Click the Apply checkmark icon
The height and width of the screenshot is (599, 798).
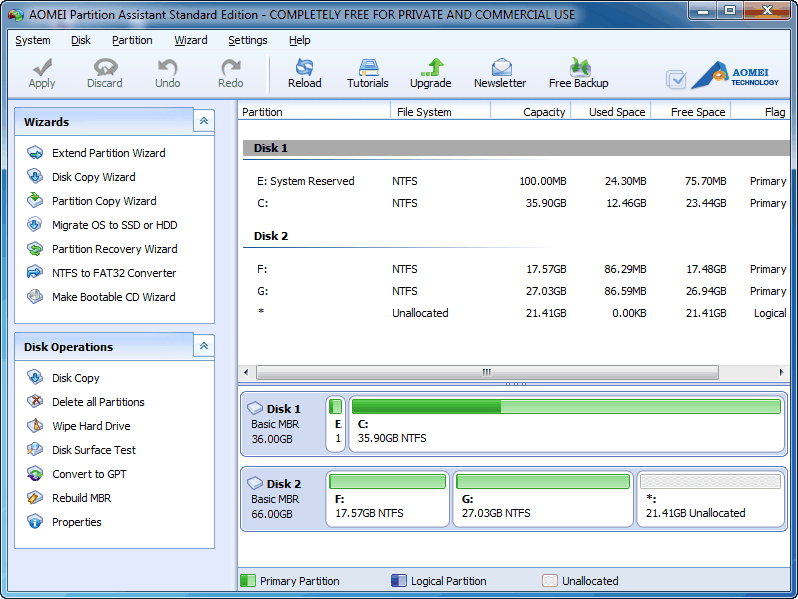(x=42, y=66)
